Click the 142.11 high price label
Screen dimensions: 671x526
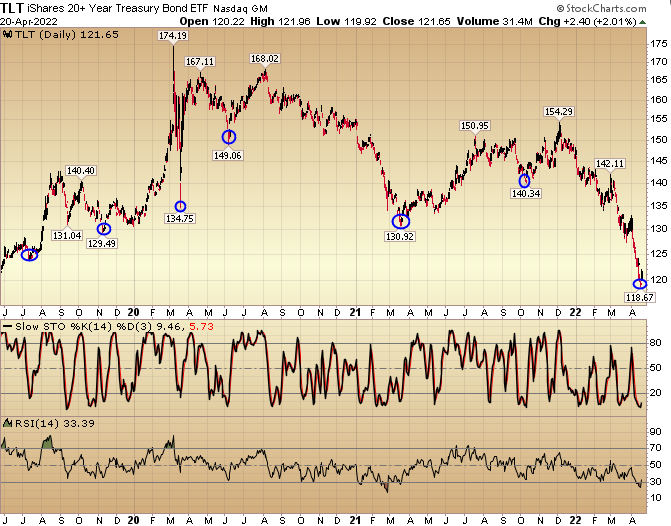coord(610,163)
